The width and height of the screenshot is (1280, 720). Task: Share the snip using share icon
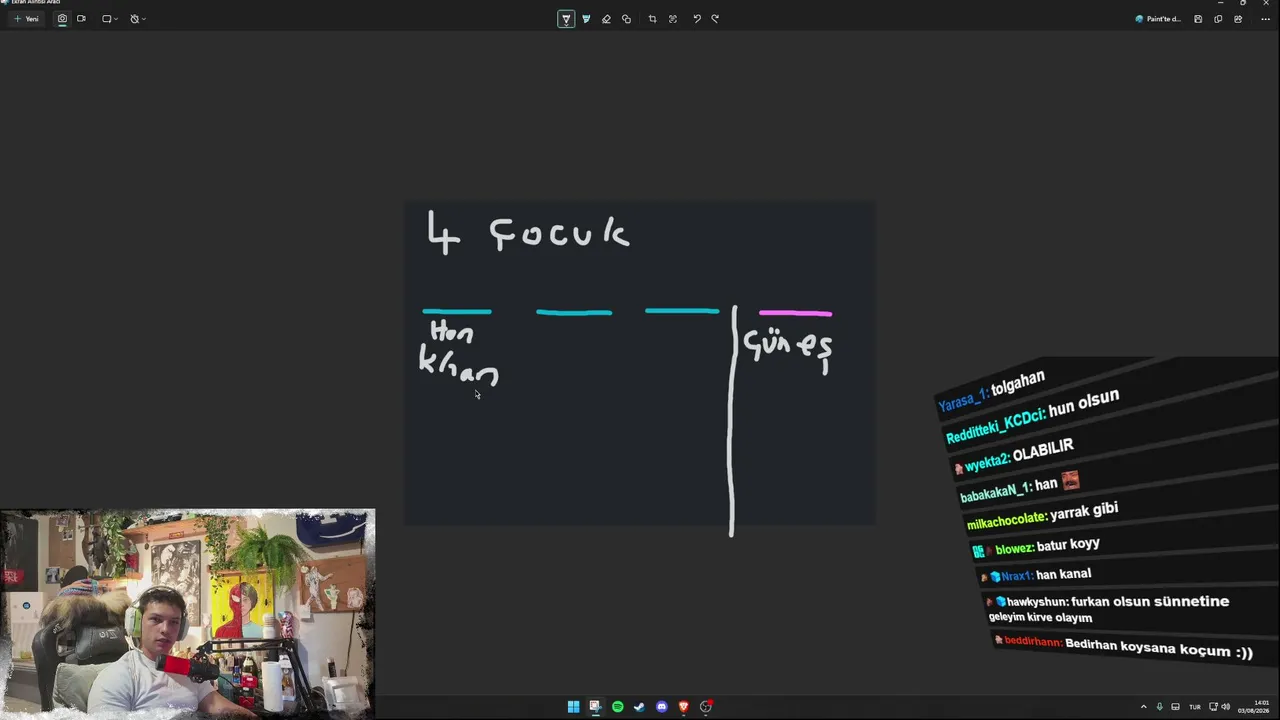[x=1238, y=19]
